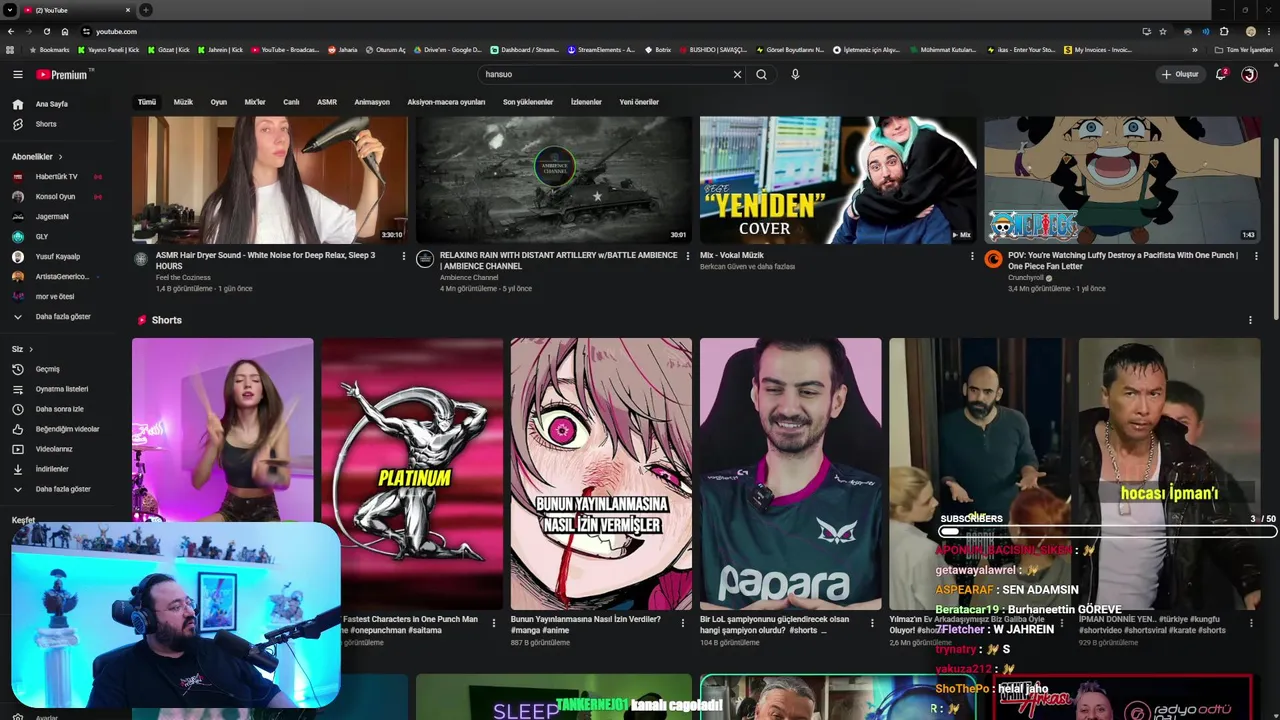Screen dimensions: 1280x720
Task: Open the Botrix bookmark
Action: (659, 49)
